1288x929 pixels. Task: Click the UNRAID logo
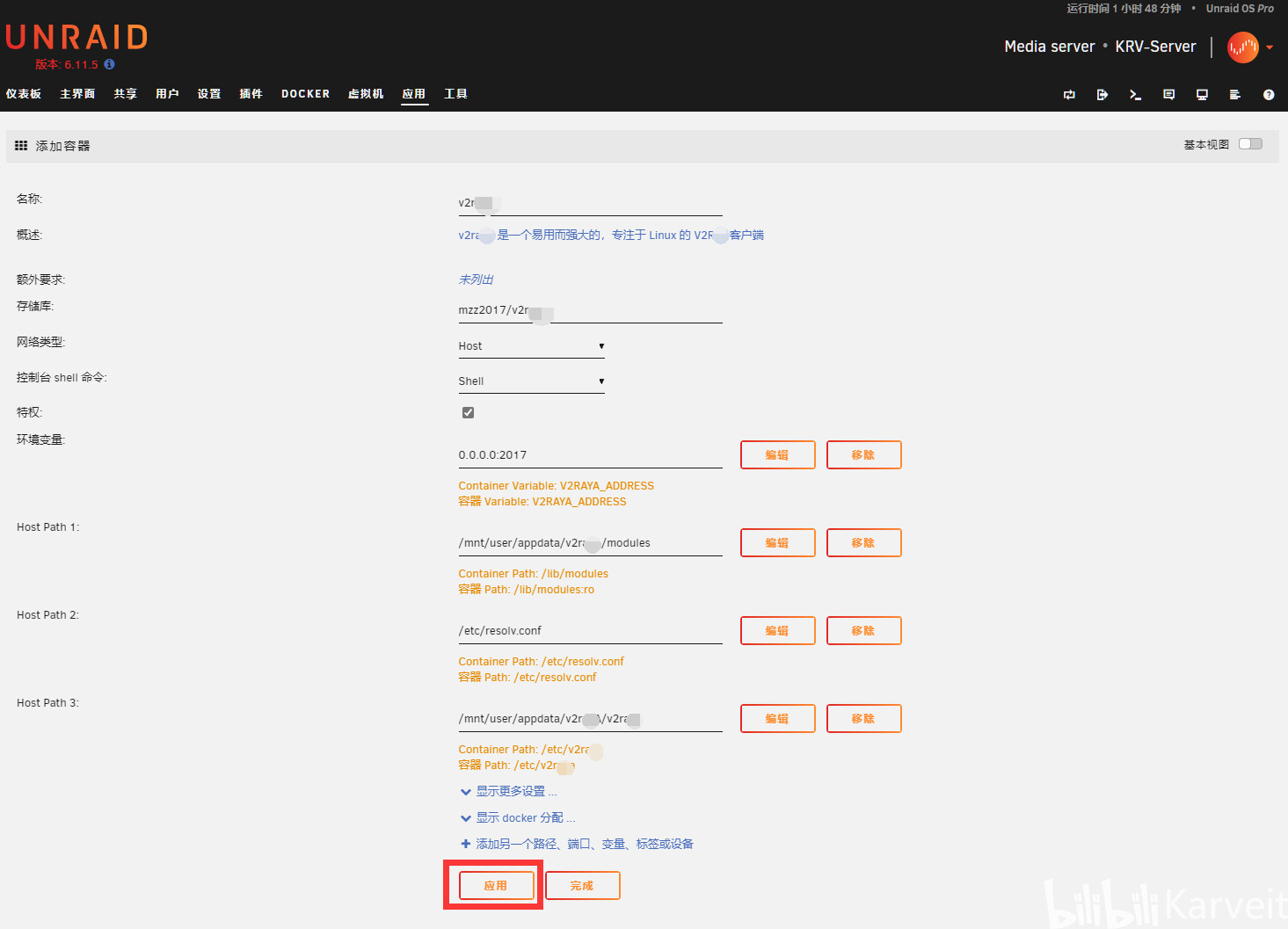click(x=76, y=38)
